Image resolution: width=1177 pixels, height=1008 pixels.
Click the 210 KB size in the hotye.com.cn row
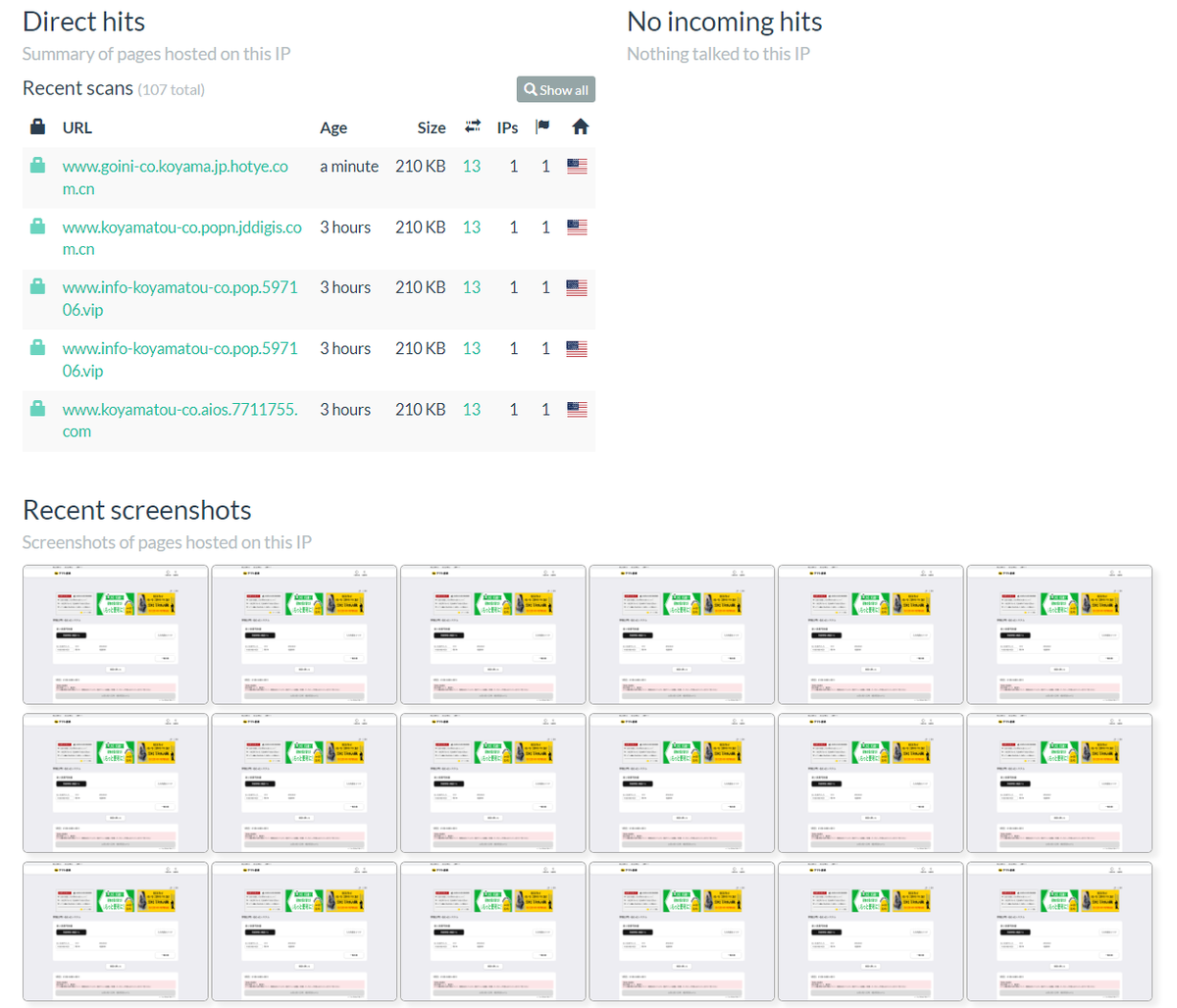coord(421,167)
